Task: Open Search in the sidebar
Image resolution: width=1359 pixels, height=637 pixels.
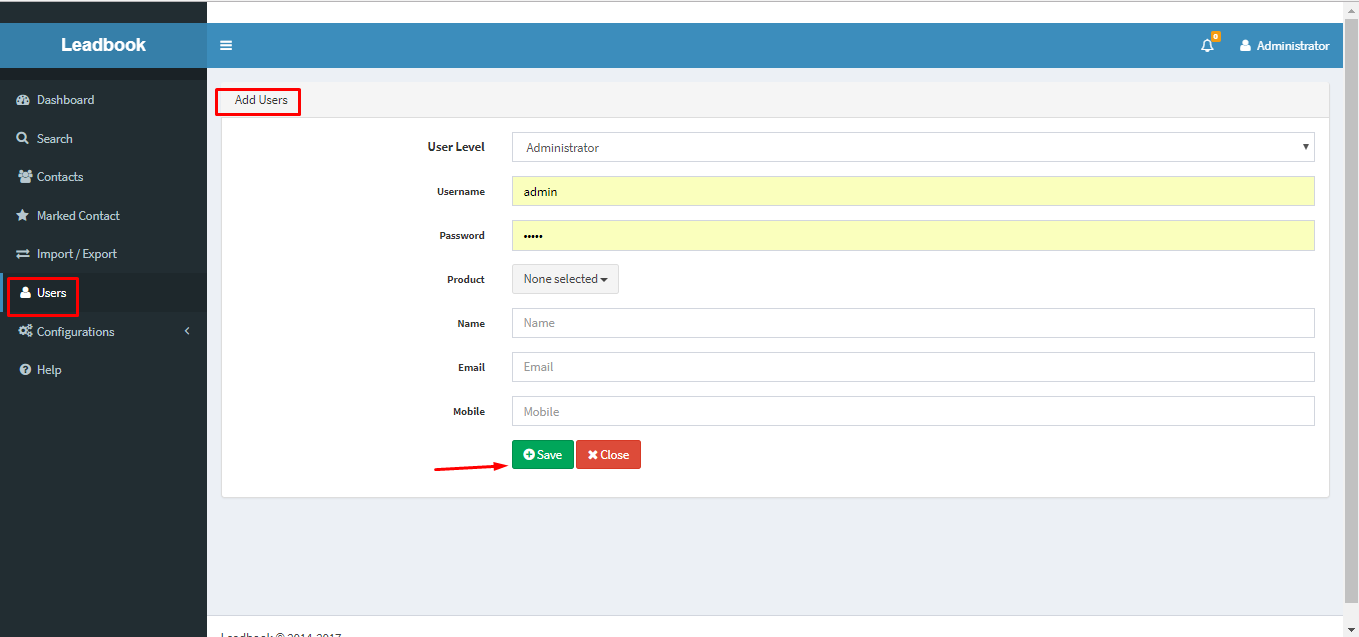Action: (103, 138)
